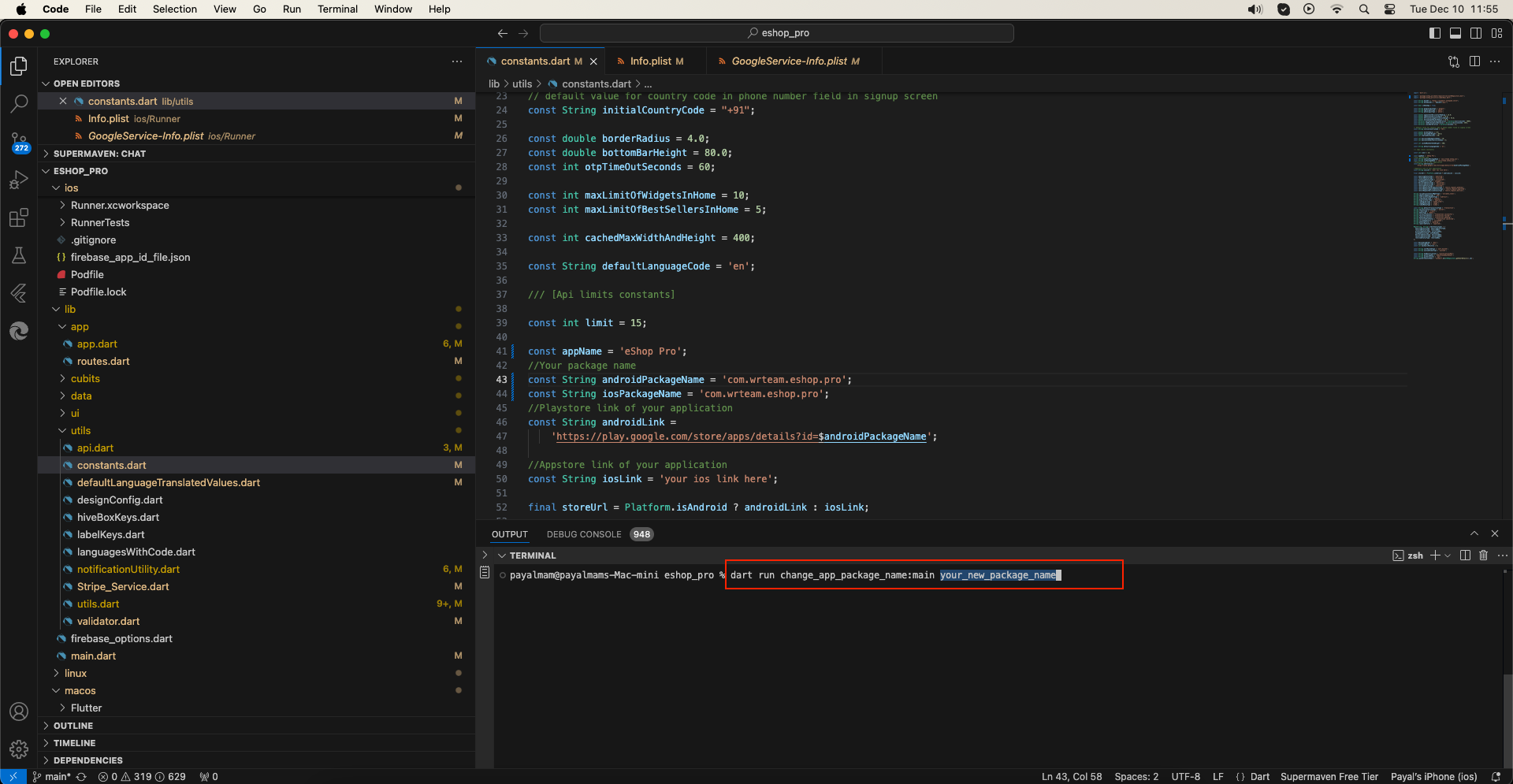1513x784 pixels.
Task: Change language mode from Dart
Action: [x=1260, y=777]
